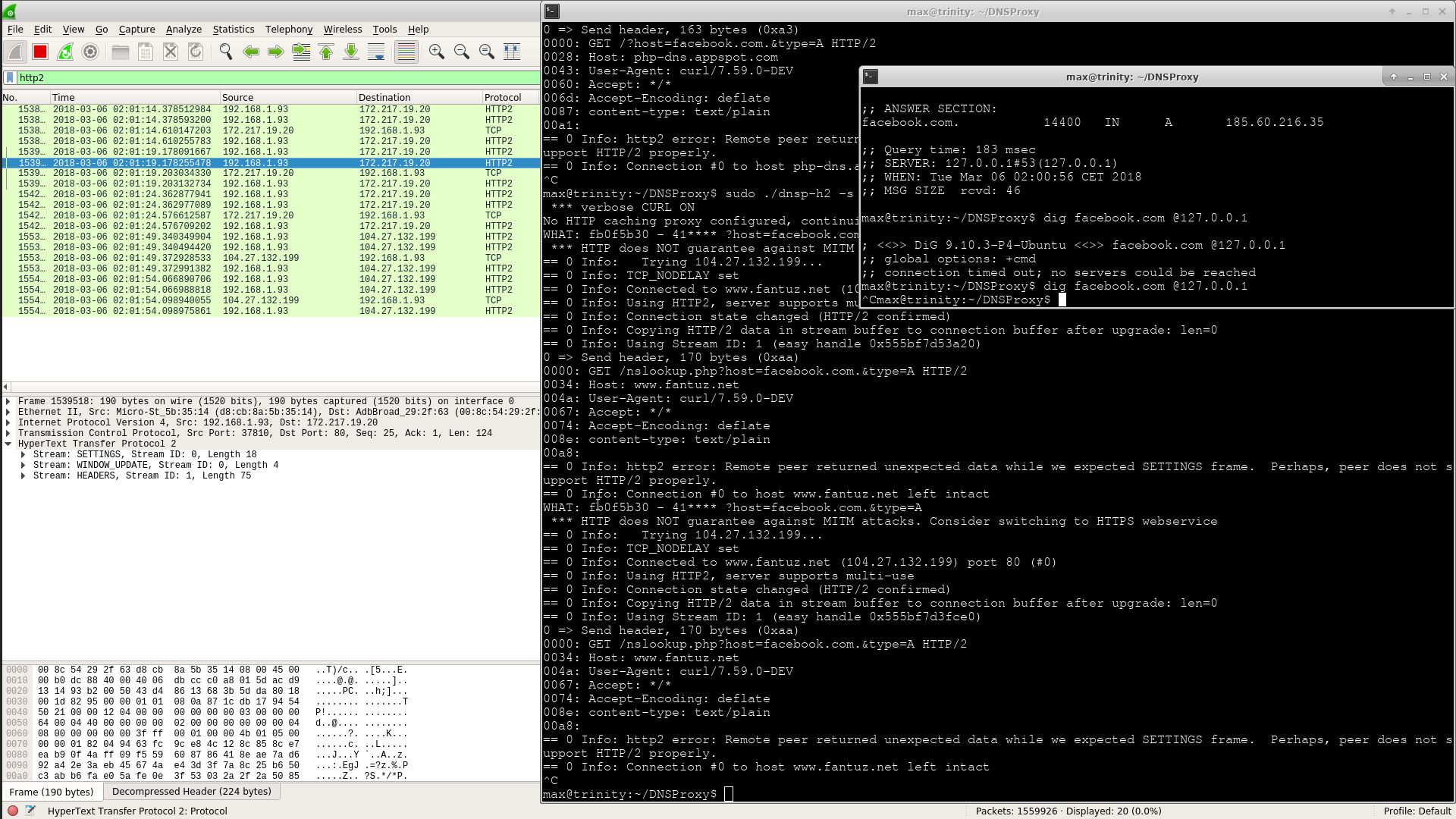The width and height of the screenshot is (1456, 819).
Task: Expand the Transmission Control Protocol row
Action: click(8, 433)
